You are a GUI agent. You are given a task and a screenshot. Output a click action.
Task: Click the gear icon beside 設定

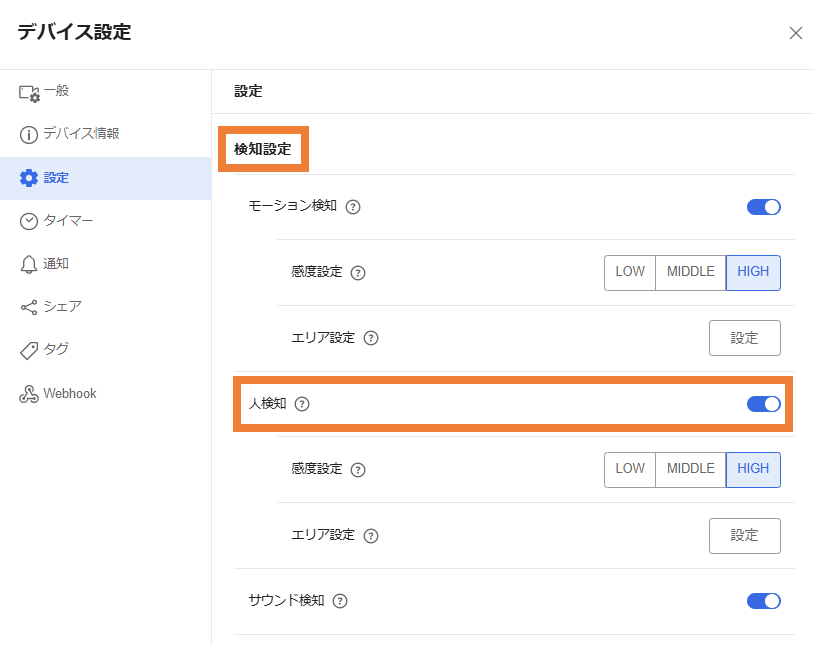point(29,178)
